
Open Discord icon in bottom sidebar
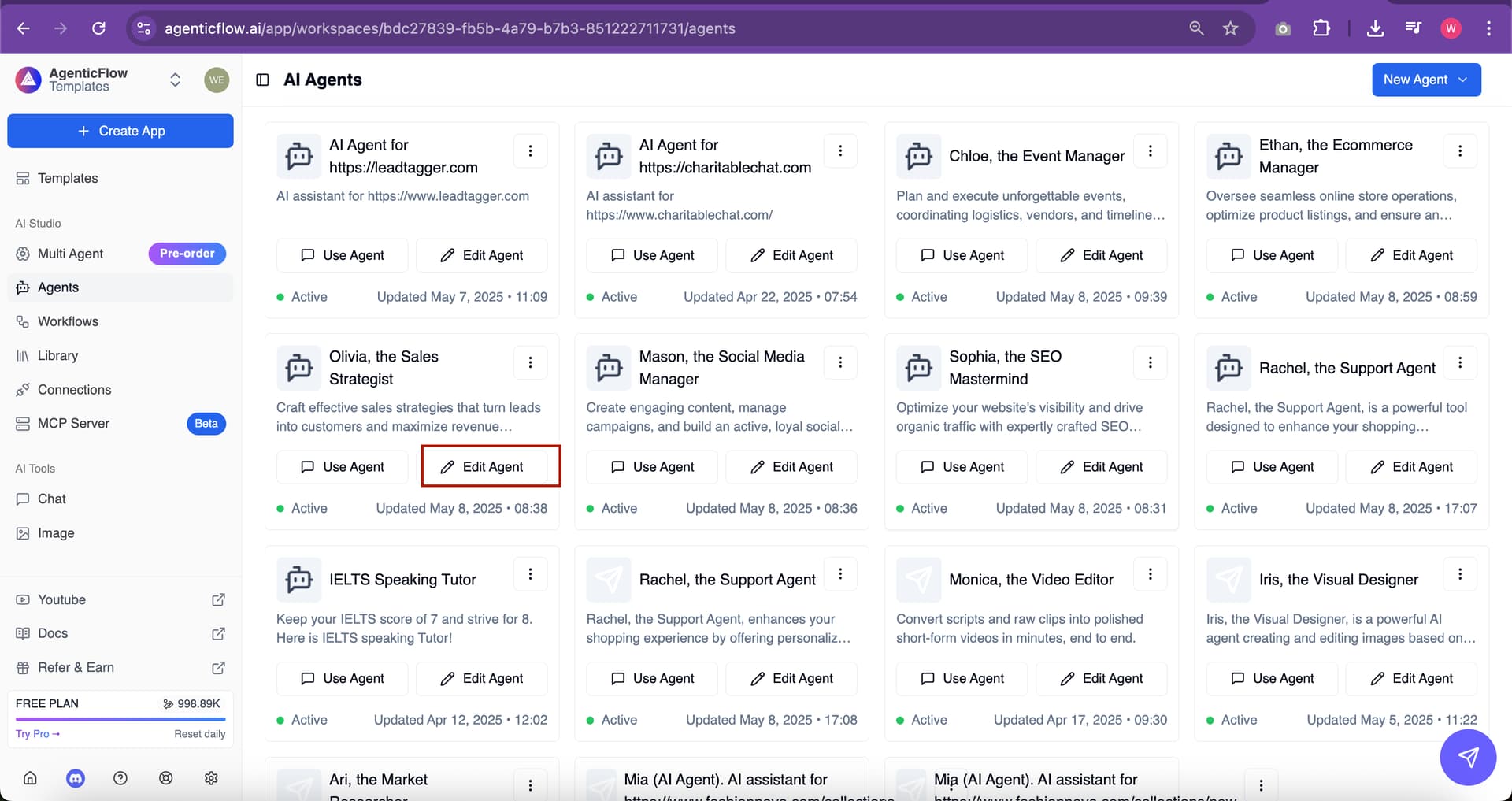coord(76,778)
